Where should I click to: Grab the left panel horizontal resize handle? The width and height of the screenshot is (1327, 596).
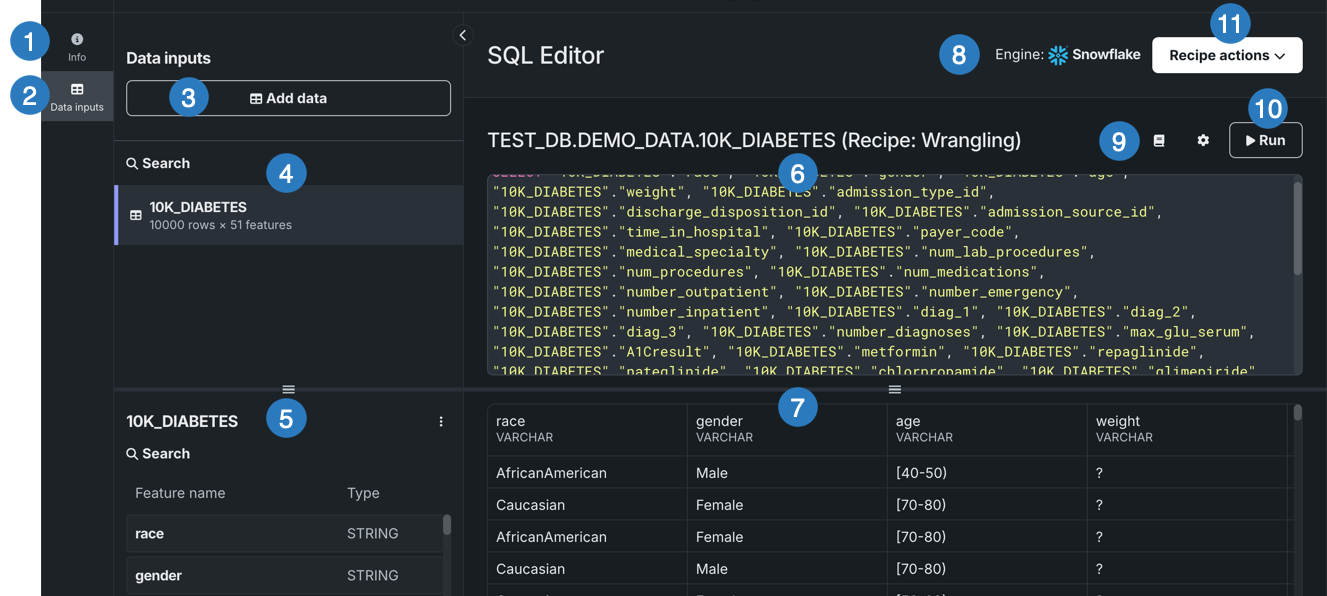tap(288, 389)
